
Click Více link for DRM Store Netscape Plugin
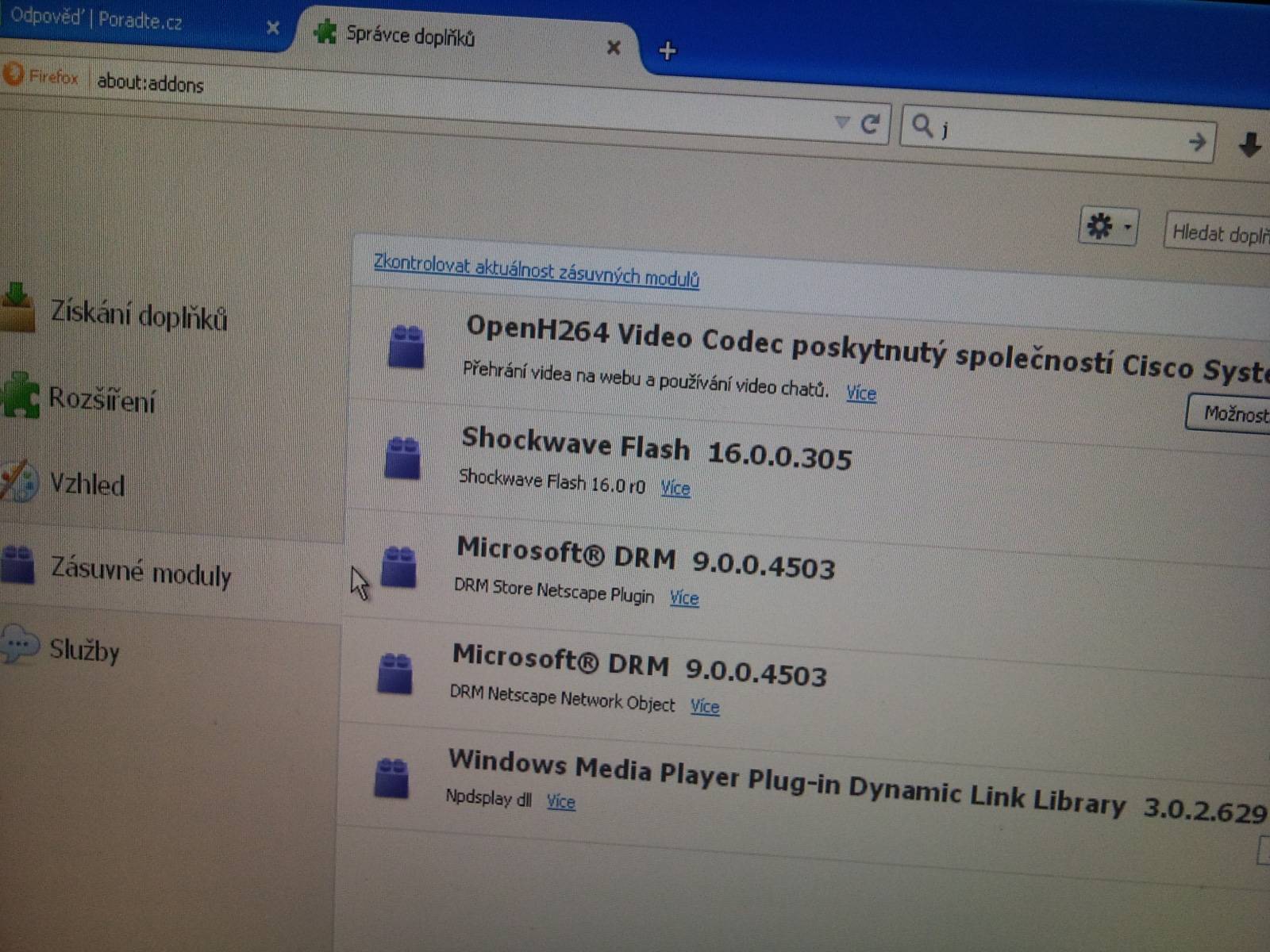point(684,597)
